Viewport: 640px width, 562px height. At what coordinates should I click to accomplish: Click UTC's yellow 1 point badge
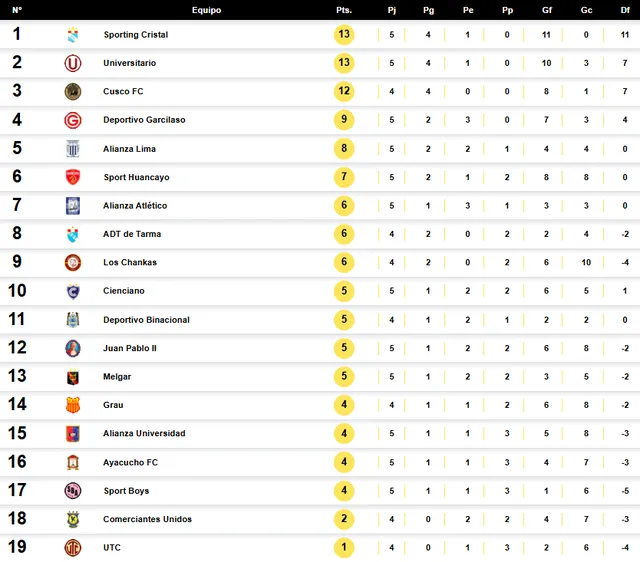[344, 548]
